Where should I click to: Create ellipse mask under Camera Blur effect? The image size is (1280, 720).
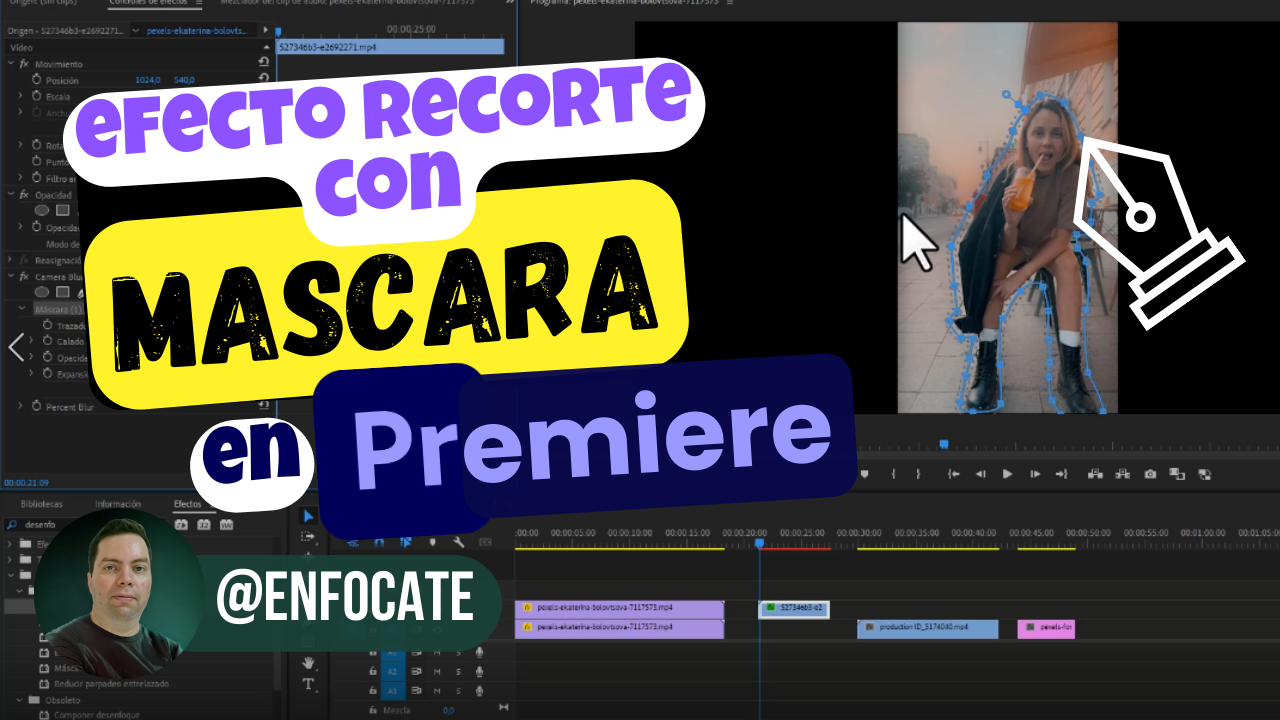coord(42,292)
